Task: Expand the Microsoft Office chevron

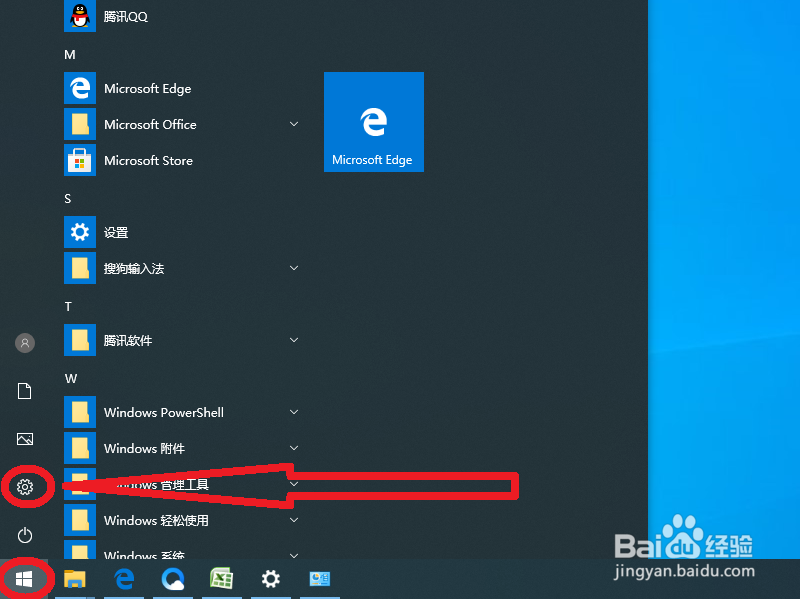Action: tap(294, 124)
